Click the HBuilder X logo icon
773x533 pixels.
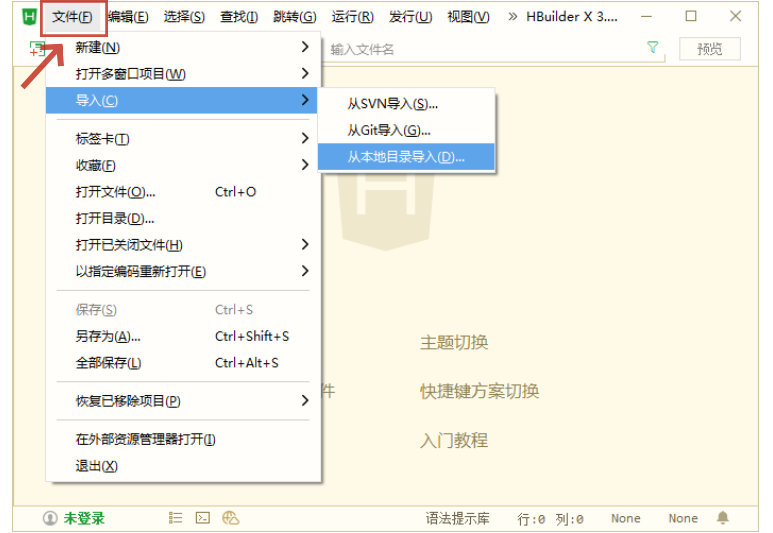(x=29, y=16)
